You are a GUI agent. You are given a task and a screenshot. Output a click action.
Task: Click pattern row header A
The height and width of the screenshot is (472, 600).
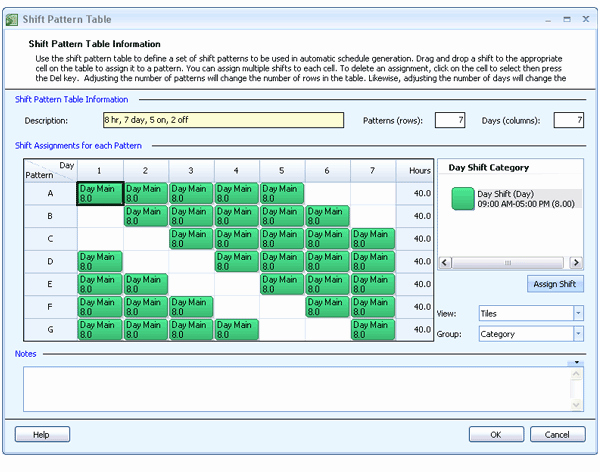click(51, 193)
